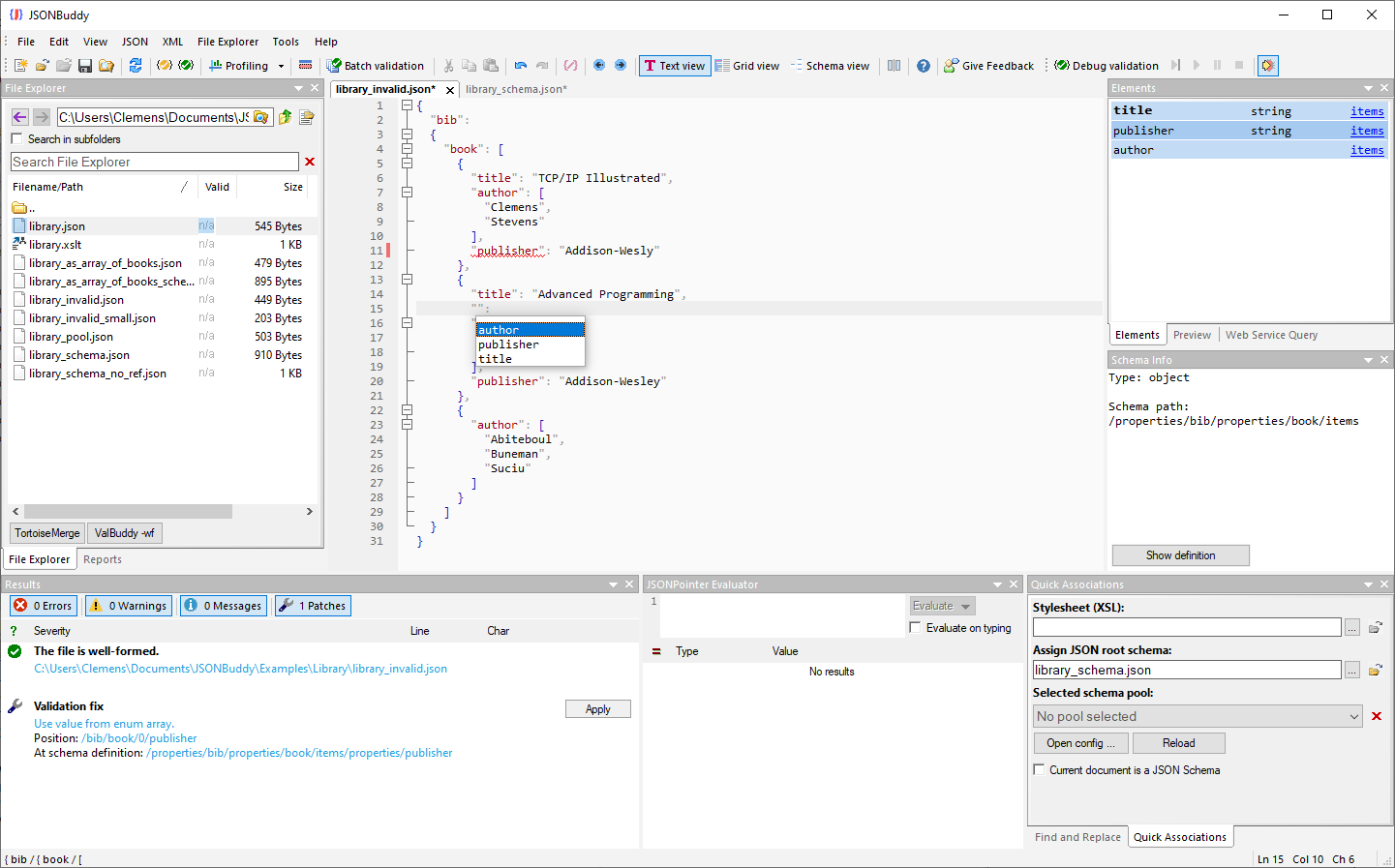Click the Reload button in Quick Associations
Image resolution: width=1395 pixels, height=868 pixels.
[x=1178, y=743]
